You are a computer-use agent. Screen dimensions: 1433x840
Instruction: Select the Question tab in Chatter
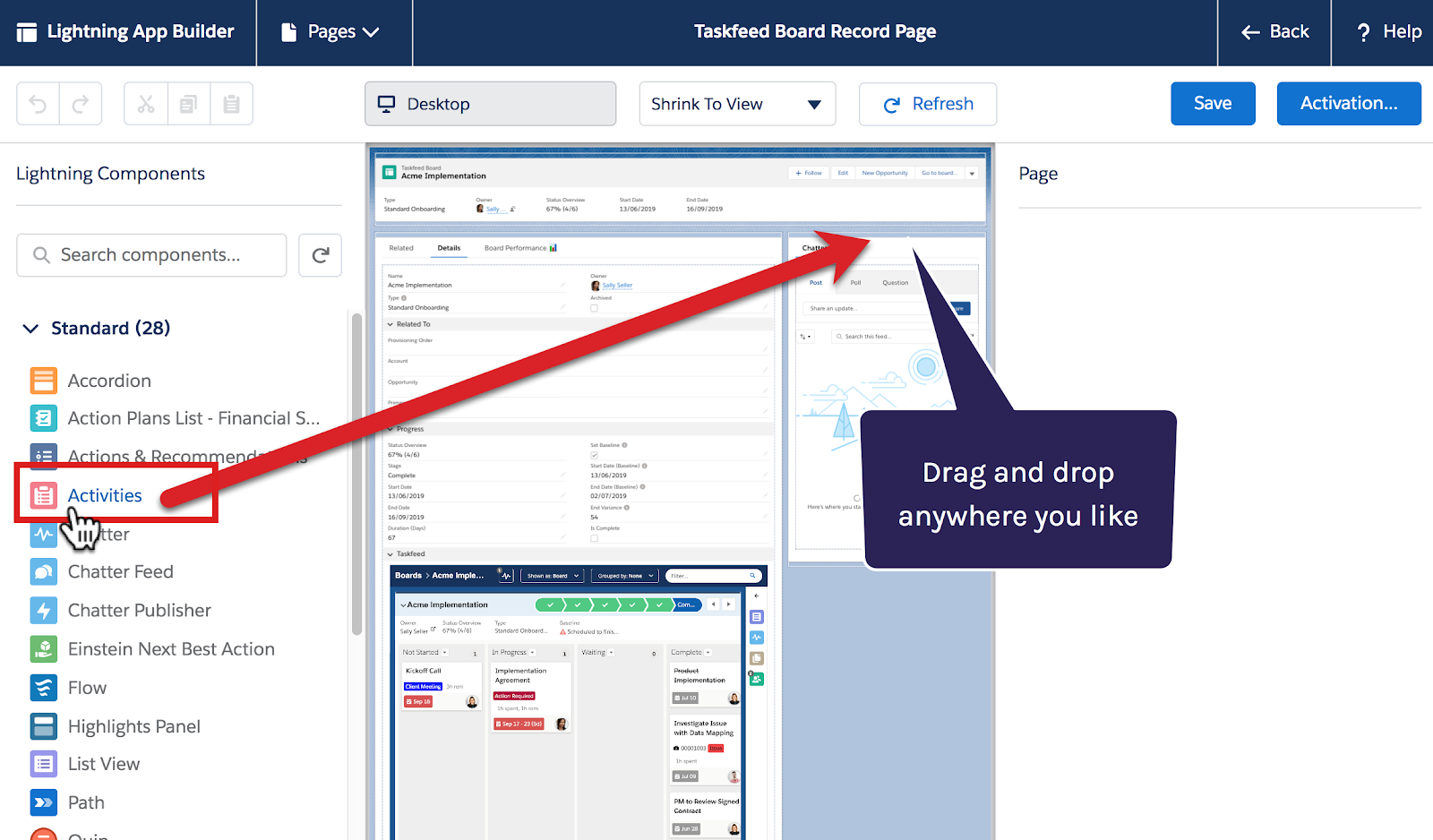coord(895,282)
